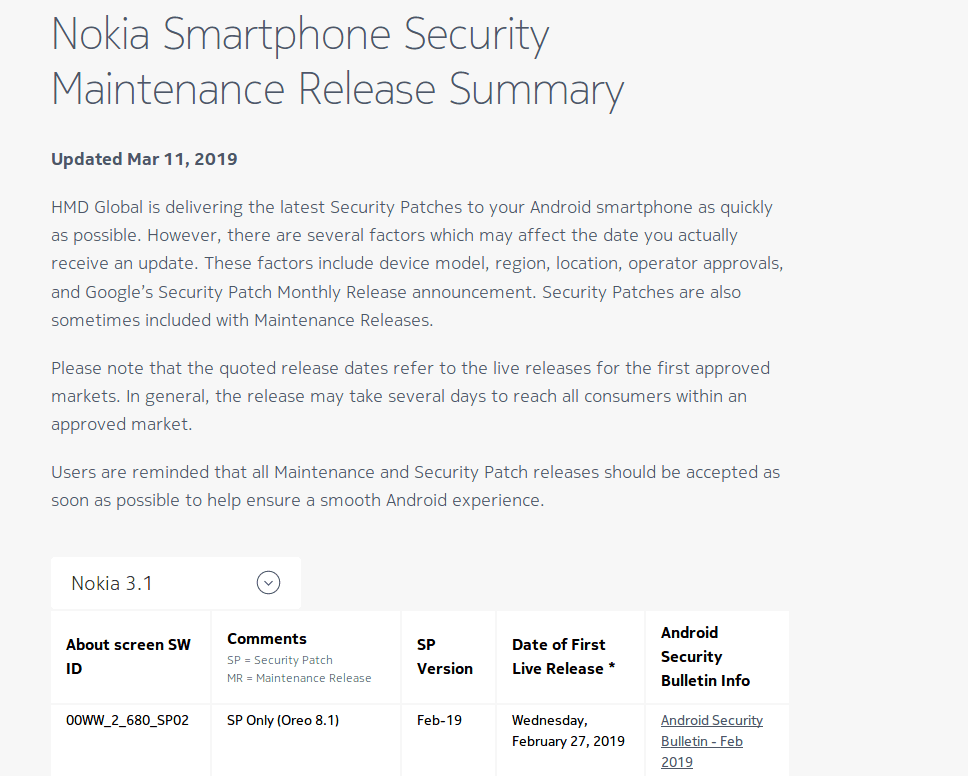The image size is (968, 776).
Task: Click the Wednesday, February 27, 2019 date cell
Action: (568, 731)
